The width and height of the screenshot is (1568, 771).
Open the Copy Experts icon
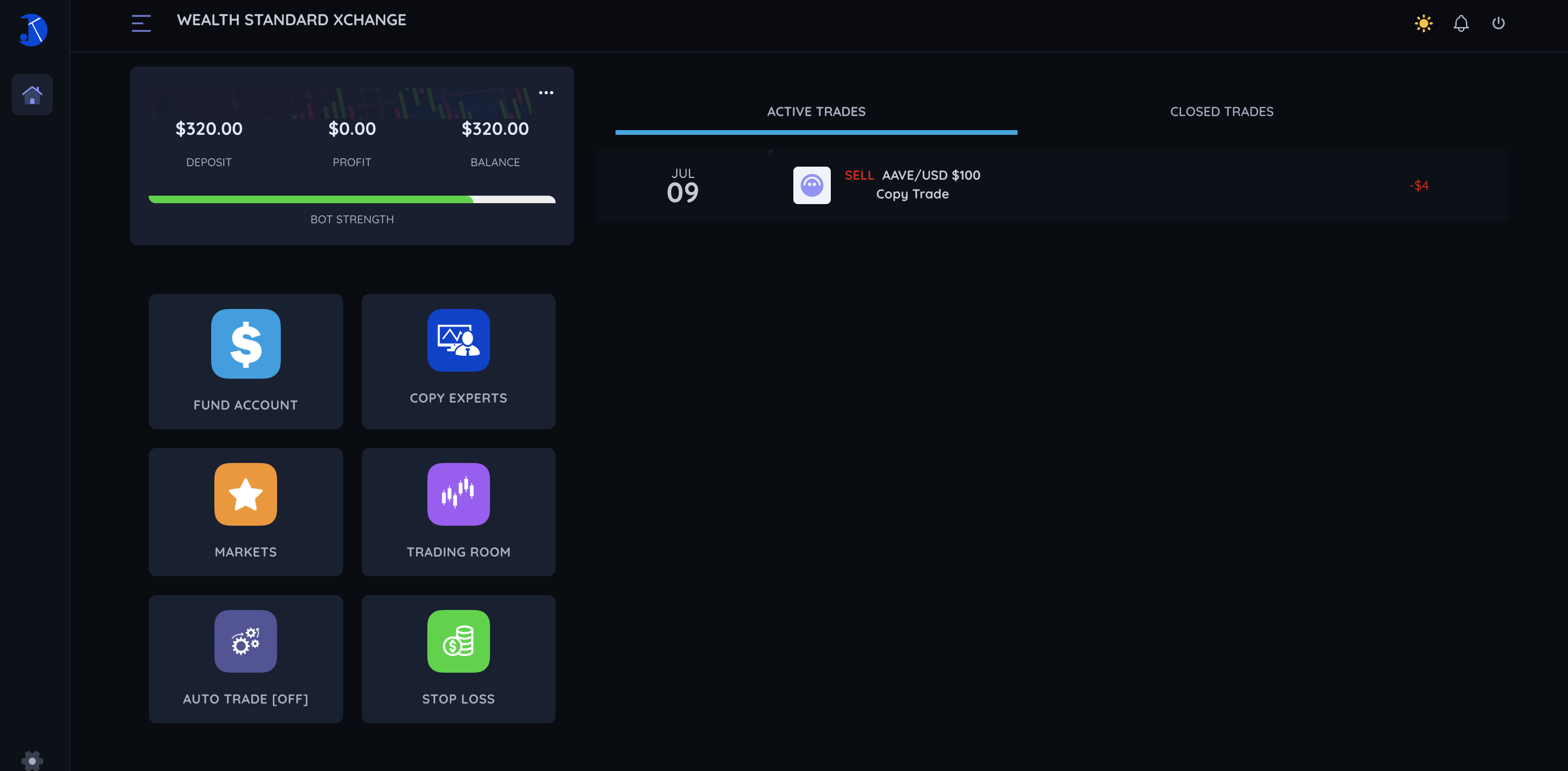pos(458,340)
